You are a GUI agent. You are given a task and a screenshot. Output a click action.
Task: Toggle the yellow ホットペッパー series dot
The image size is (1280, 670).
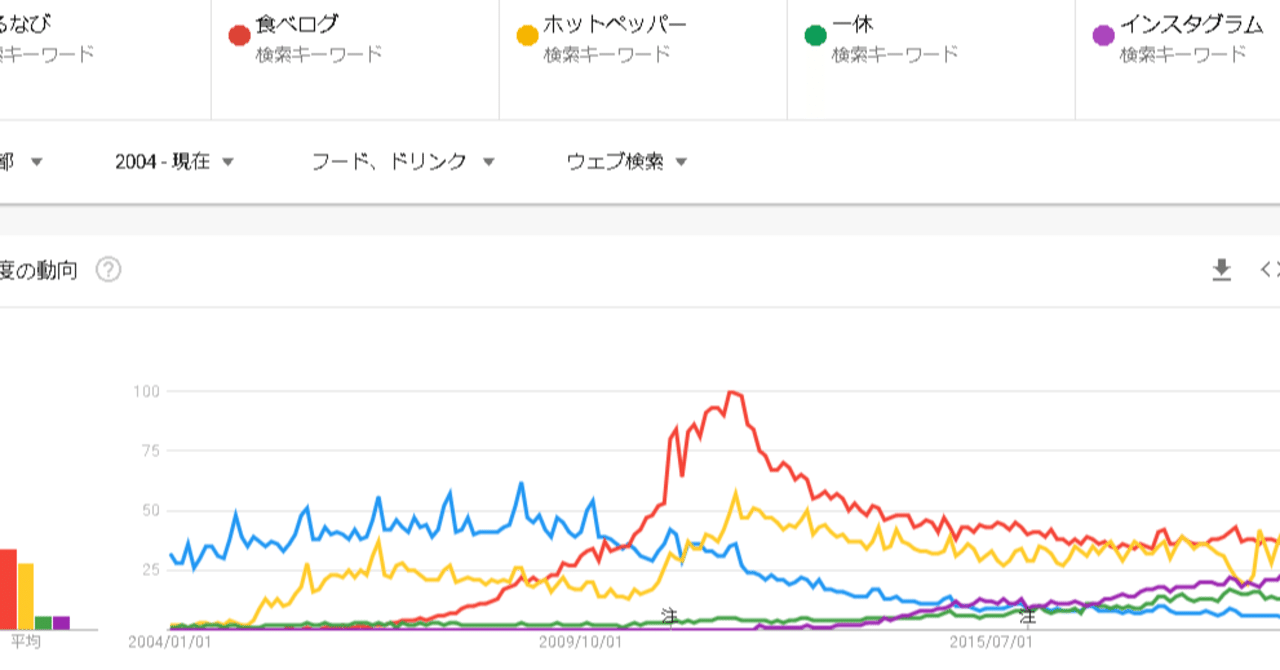click(524, 33)
